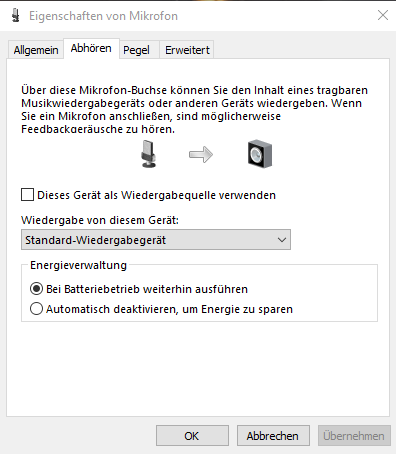Confirm with the OK button

(x=192, y=435)
